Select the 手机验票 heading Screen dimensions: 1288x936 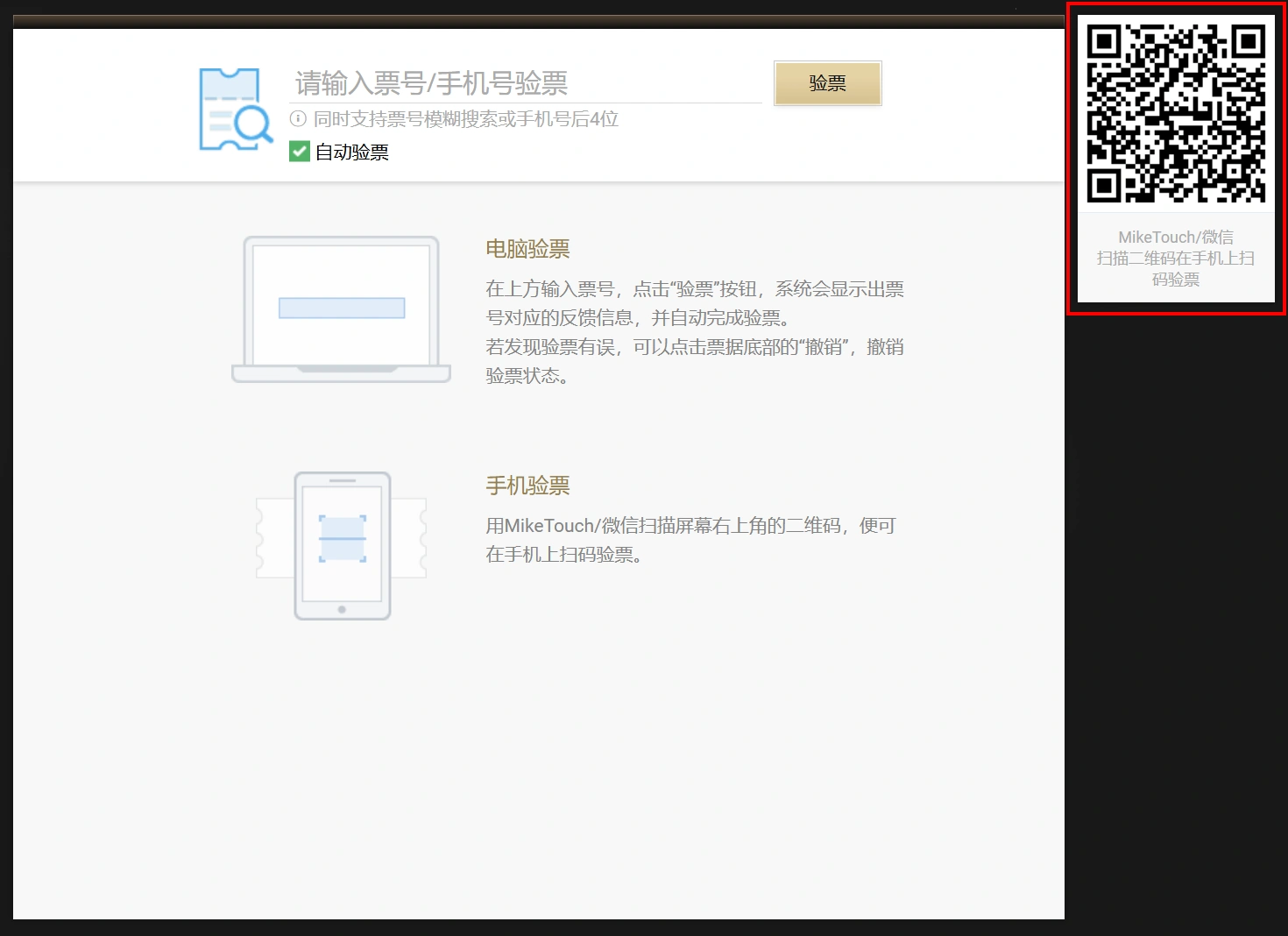tap(527, 486)
